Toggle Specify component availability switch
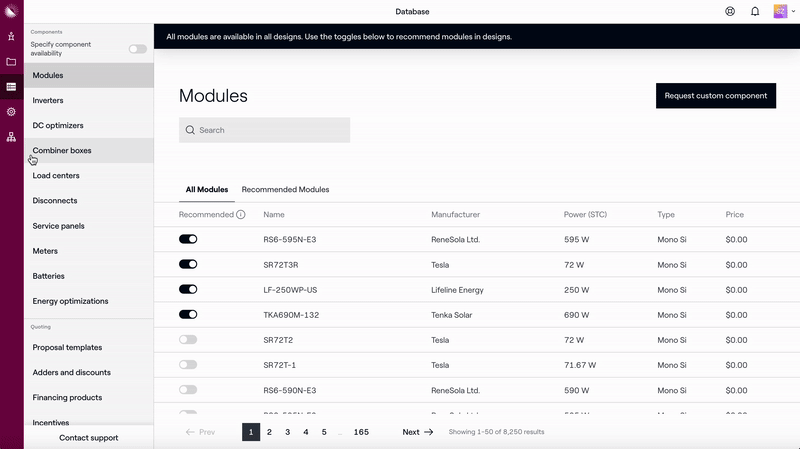 tap(137, 49)
